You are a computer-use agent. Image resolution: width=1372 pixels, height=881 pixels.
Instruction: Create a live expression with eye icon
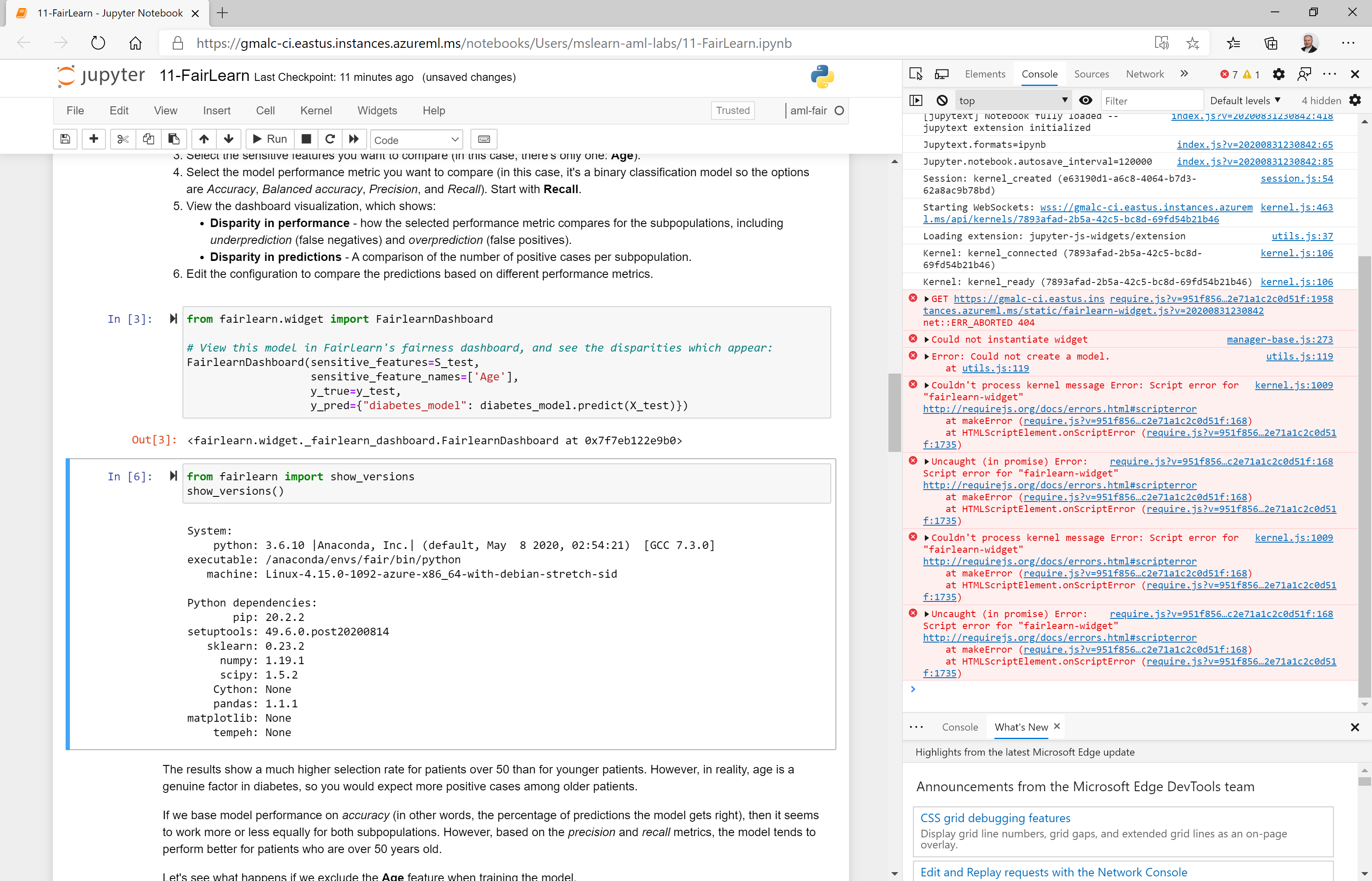[x=1085, y=100]
